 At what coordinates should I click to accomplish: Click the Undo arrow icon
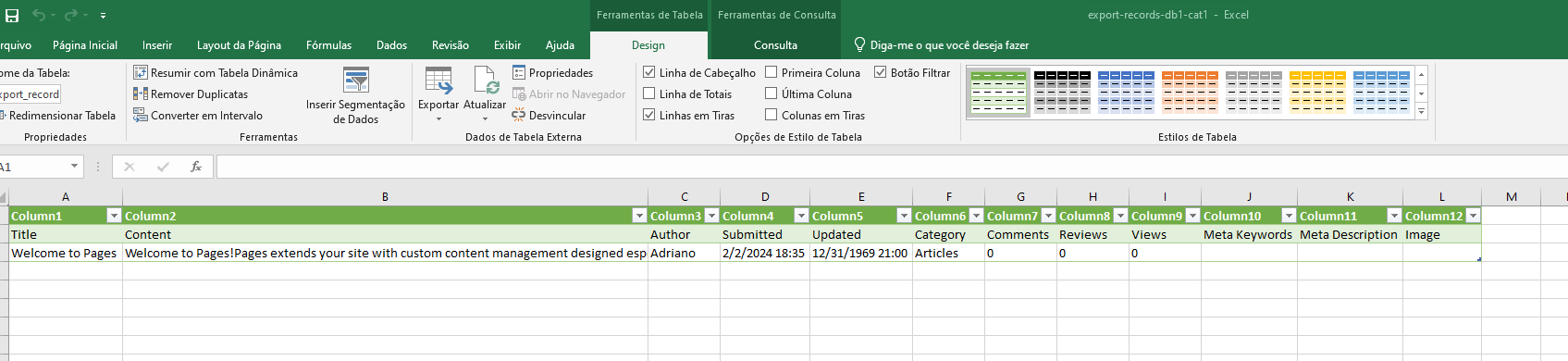(x=39, y=15)
